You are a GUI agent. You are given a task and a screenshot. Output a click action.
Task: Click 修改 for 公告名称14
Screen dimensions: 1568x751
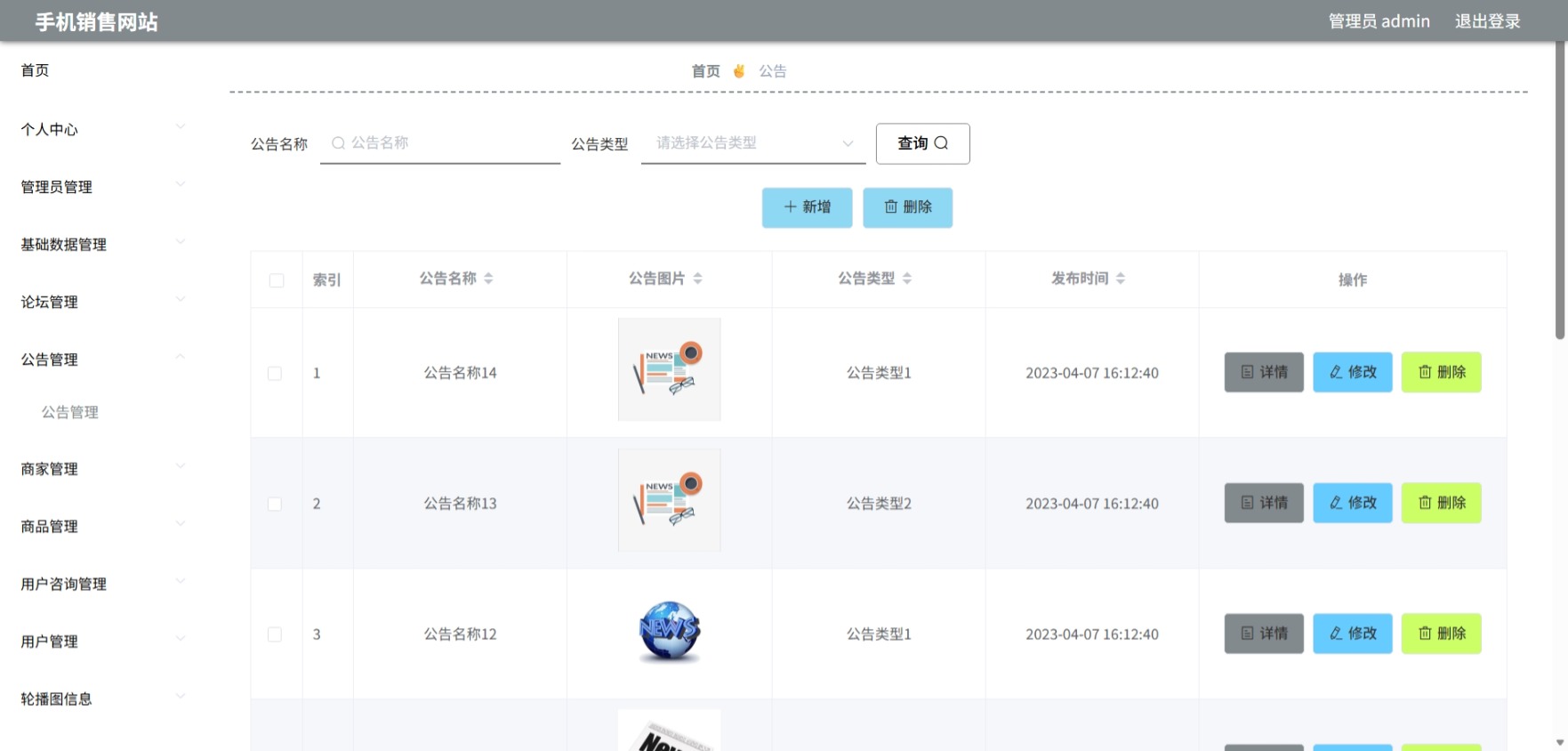(x=1353, y=372)
